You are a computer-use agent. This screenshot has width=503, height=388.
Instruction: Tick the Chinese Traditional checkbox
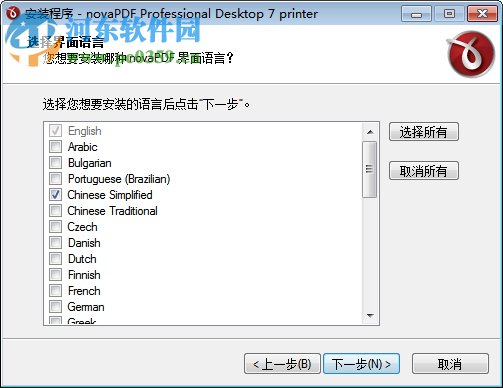point(55,210)
